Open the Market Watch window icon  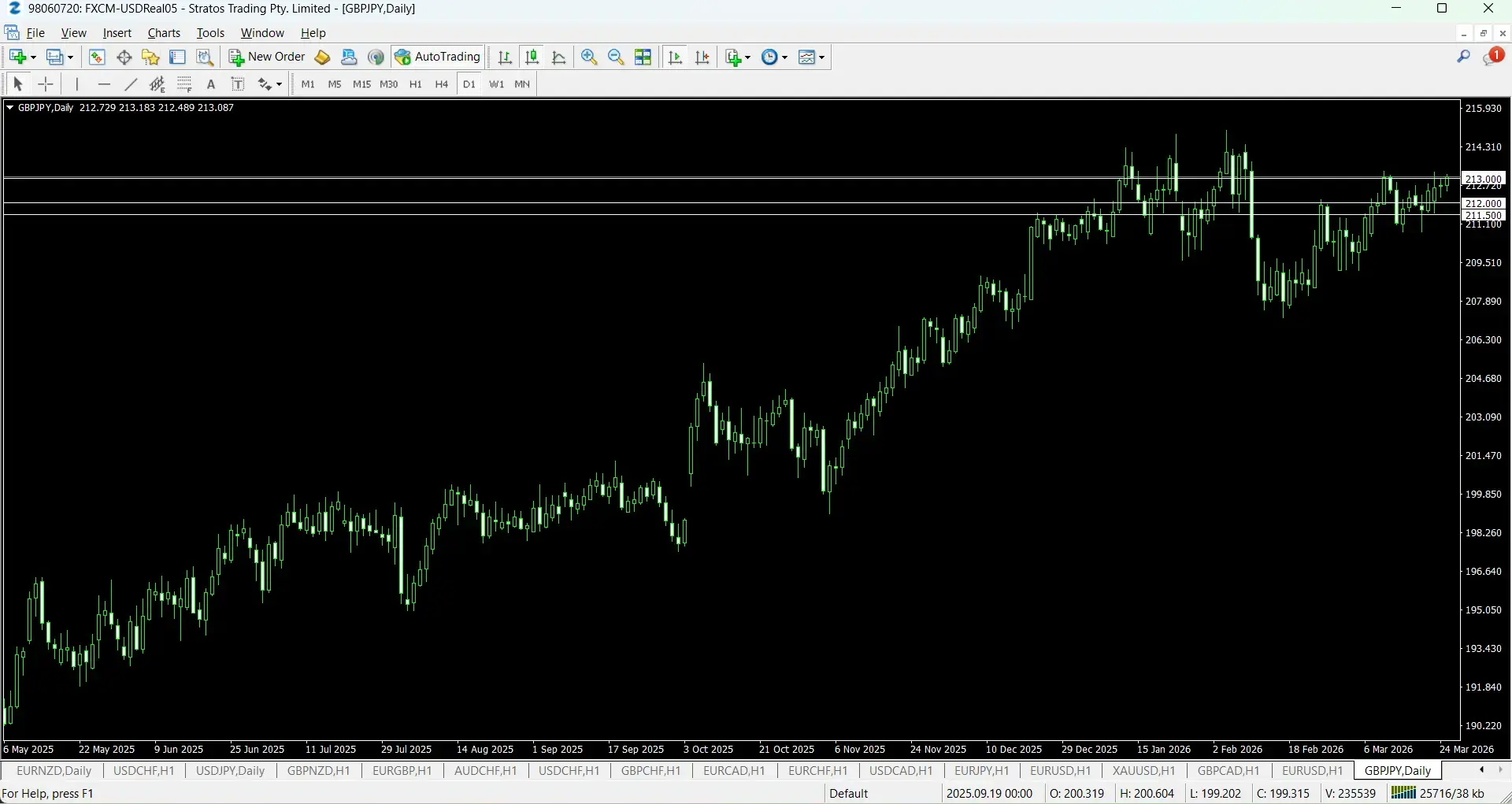pyautogui.click(x=97, y=57)
